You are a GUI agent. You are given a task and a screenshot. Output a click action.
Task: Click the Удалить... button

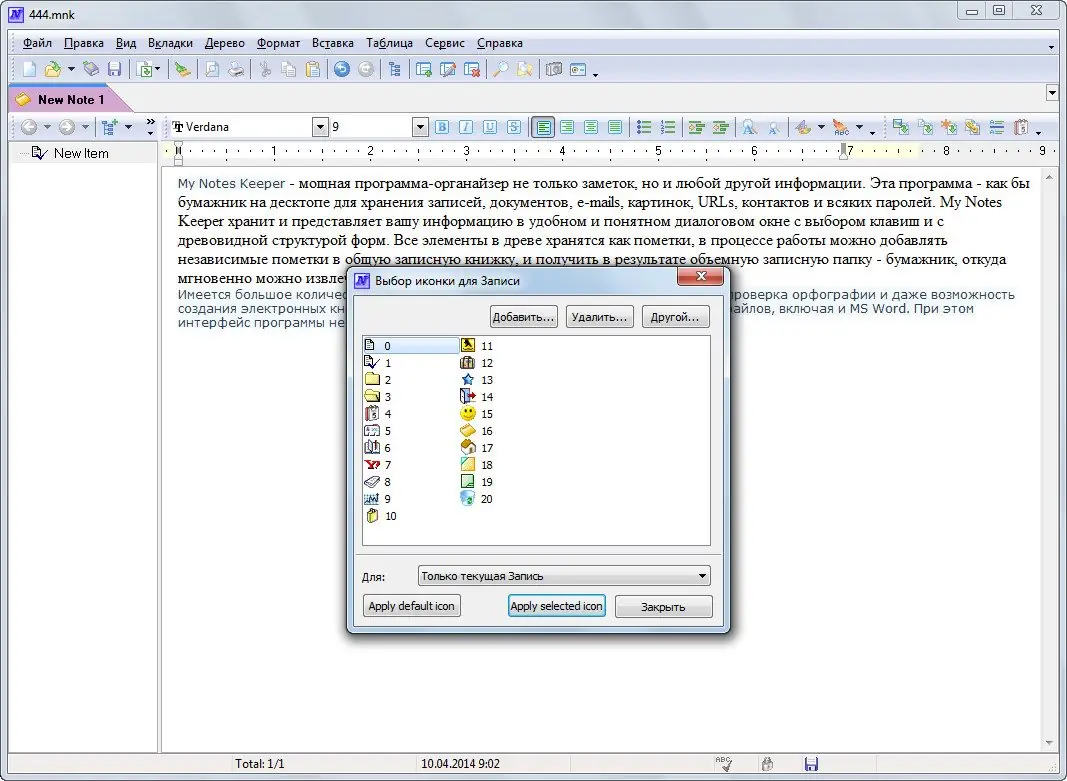[x=600, y=316]
